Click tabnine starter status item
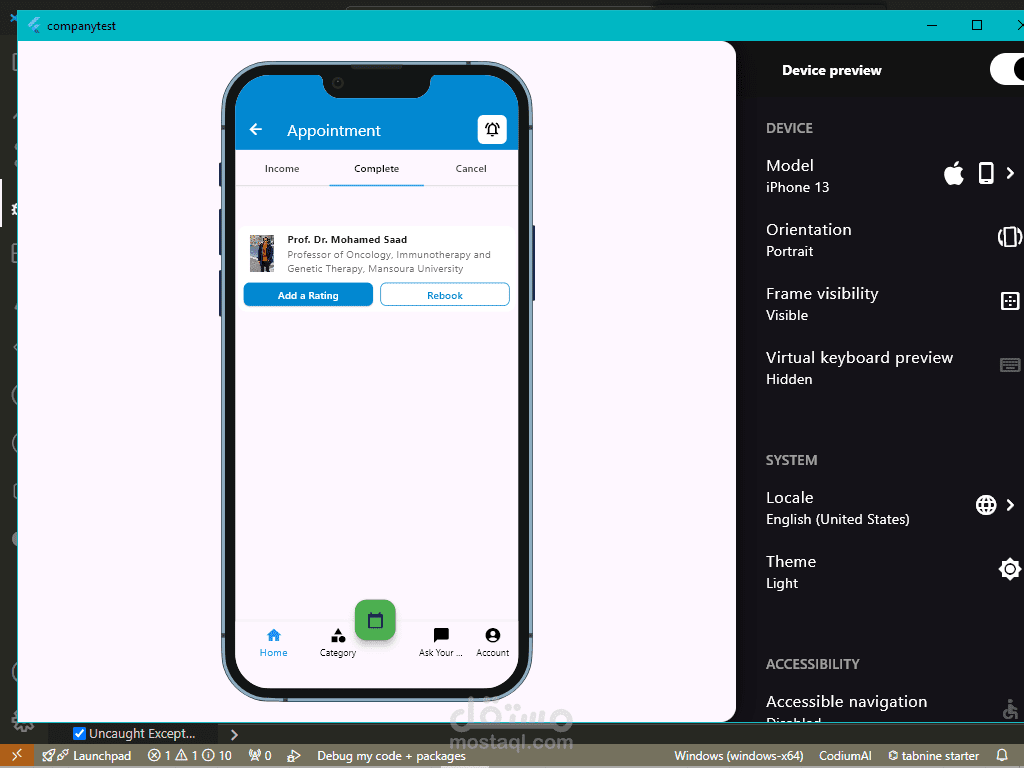 point(933,756)
